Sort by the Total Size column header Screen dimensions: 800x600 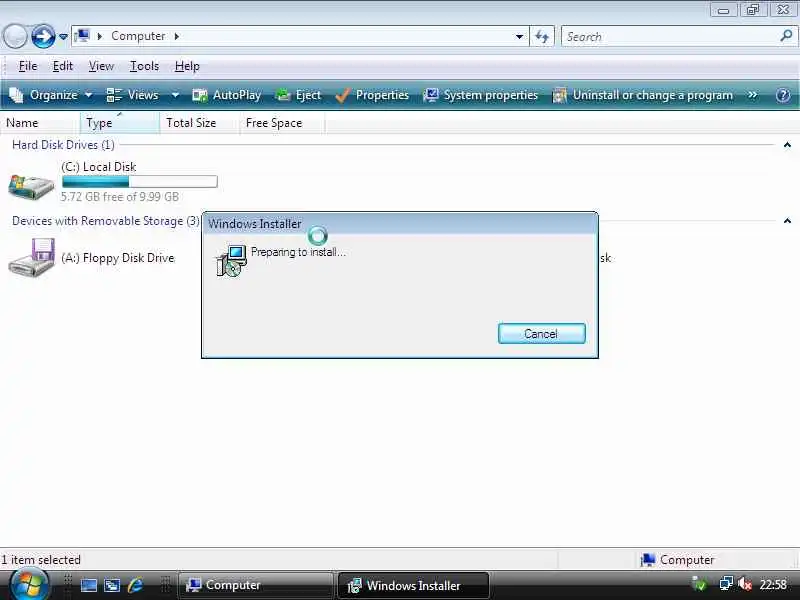click(x=199, y=123)
